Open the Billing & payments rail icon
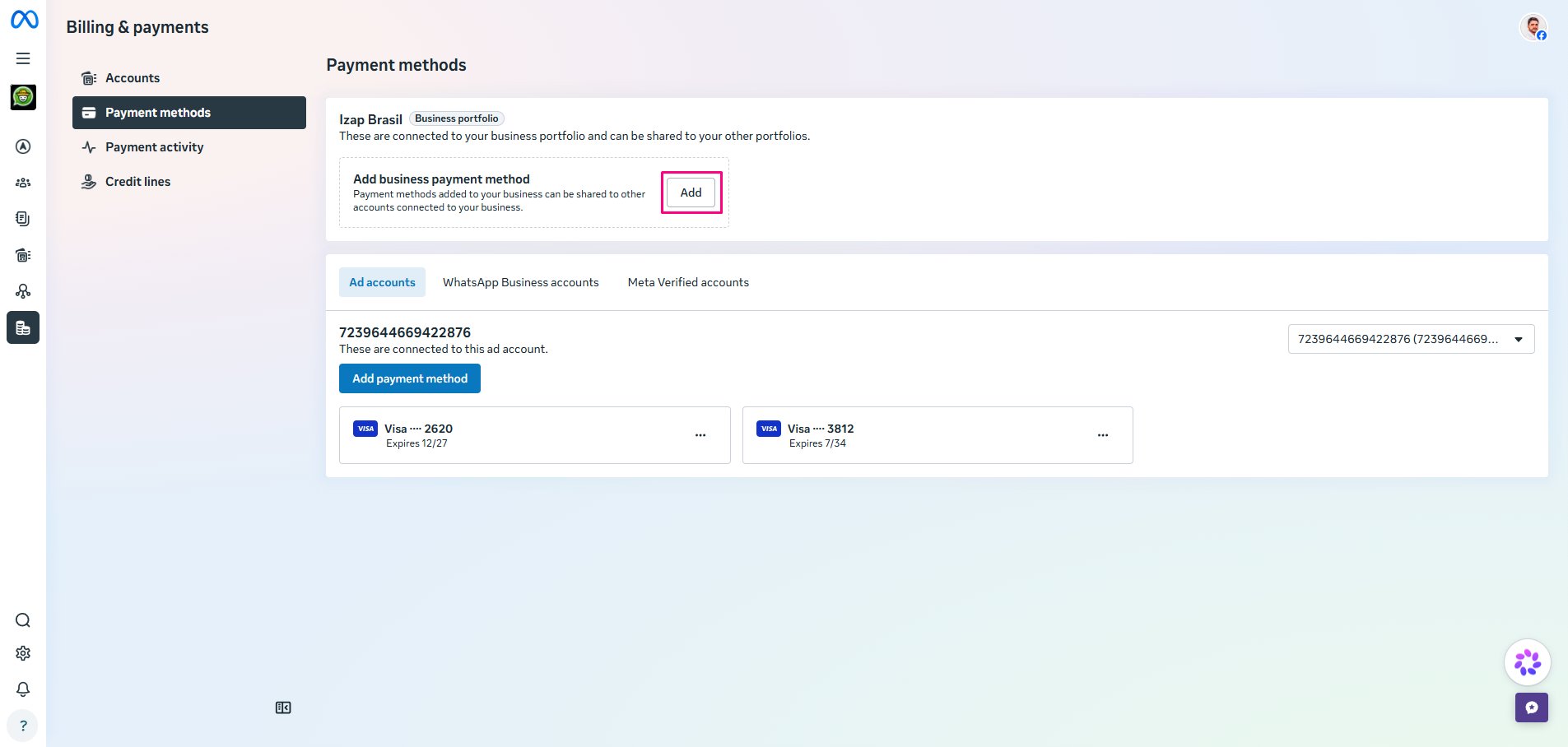This screenshot has width=1568, height=747. click(x=23, y=327)
